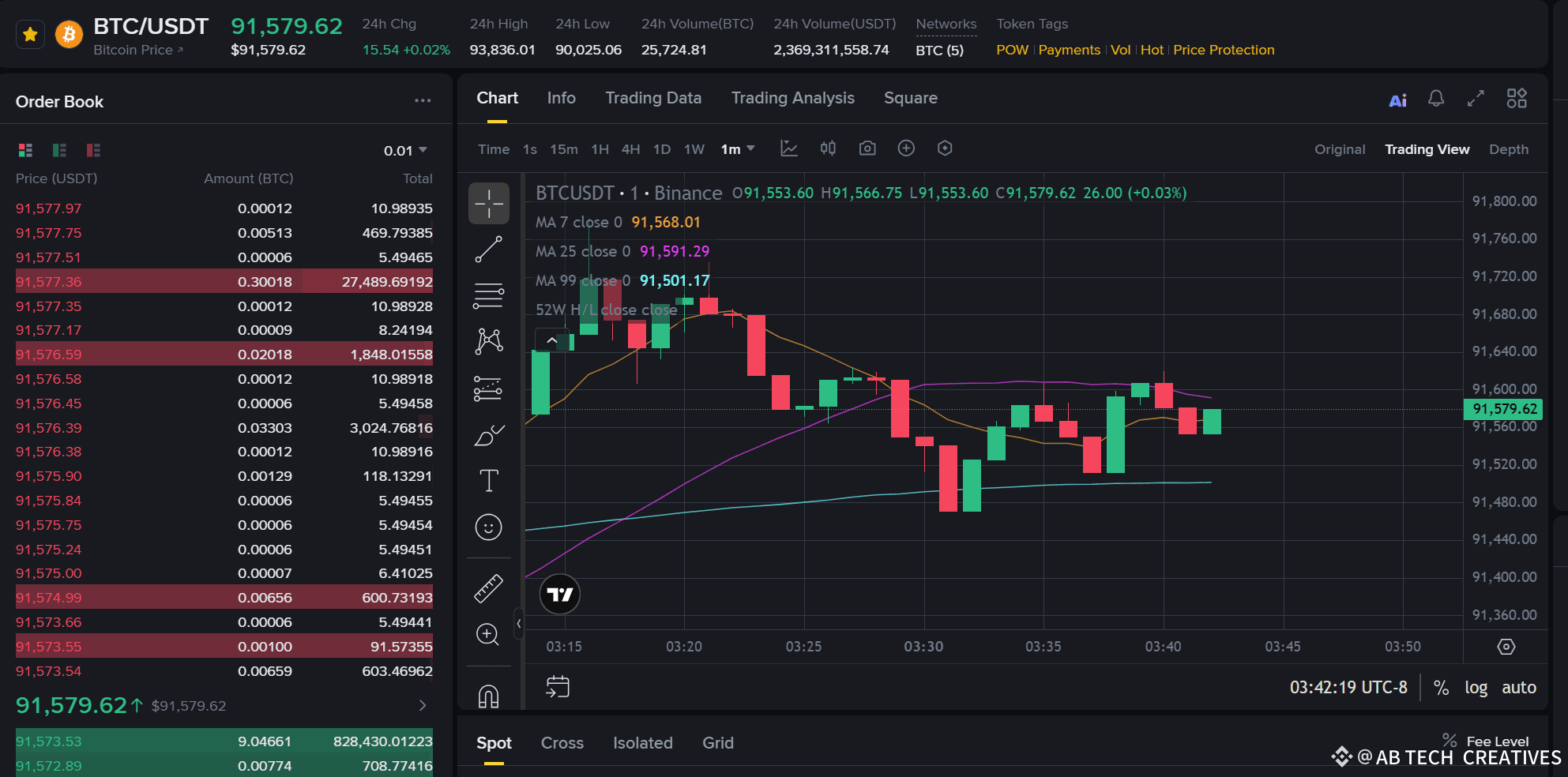Click the add circle plus icon

pyautogui.click(x=906, y=148)
